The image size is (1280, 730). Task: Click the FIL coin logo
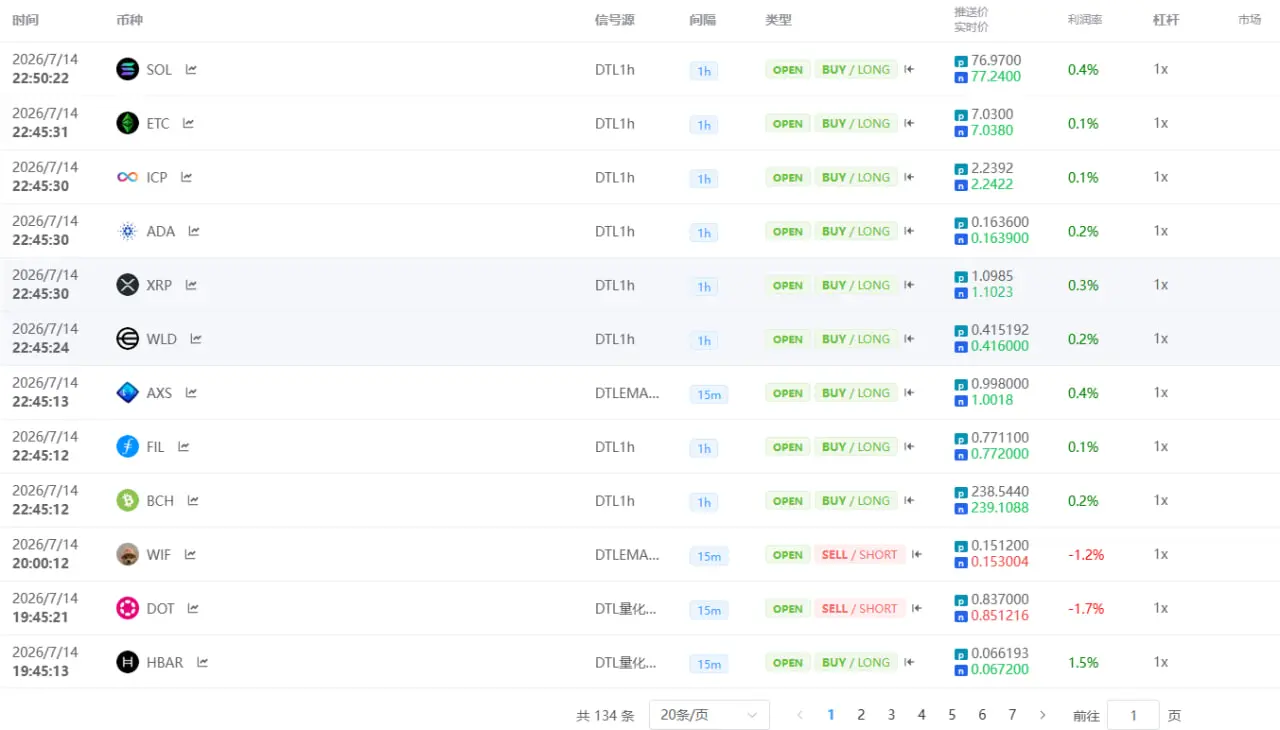tap(127, 447)
